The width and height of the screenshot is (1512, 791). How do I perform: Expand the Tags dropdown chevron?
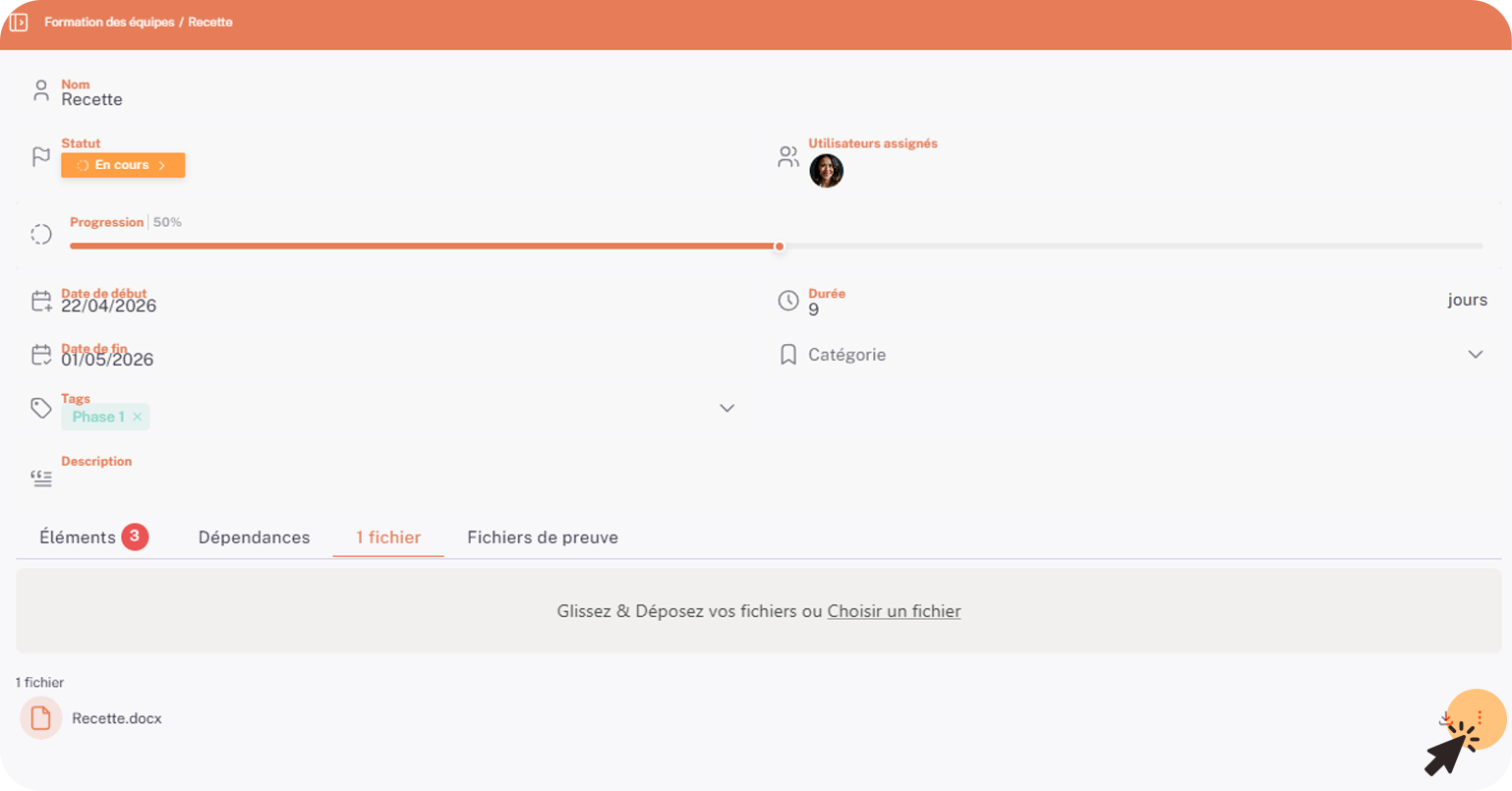pyautogui.click(x=727, y=408)
